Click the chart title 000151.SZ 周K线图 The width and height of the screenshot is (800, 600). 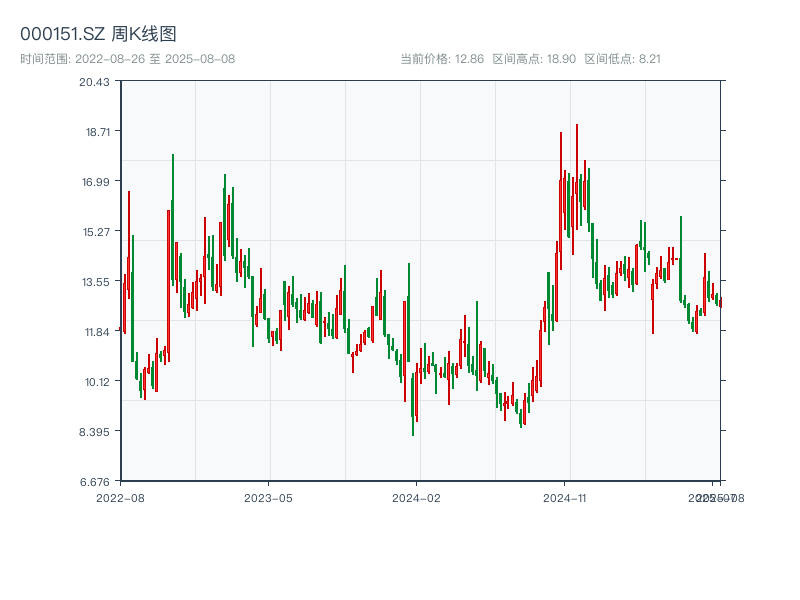coord(98,34)
